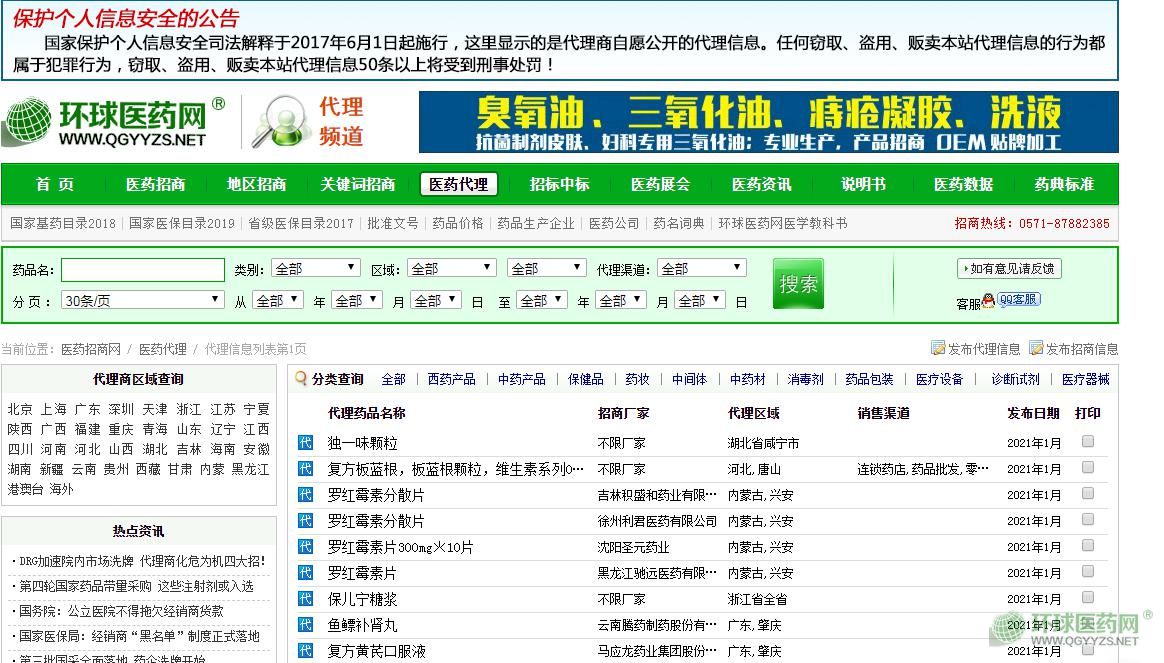Image resolution: width=1164 pixels, height=663 pixels.
Task: Click the QQ客服 penguin icon
Action: coord(988,301)
